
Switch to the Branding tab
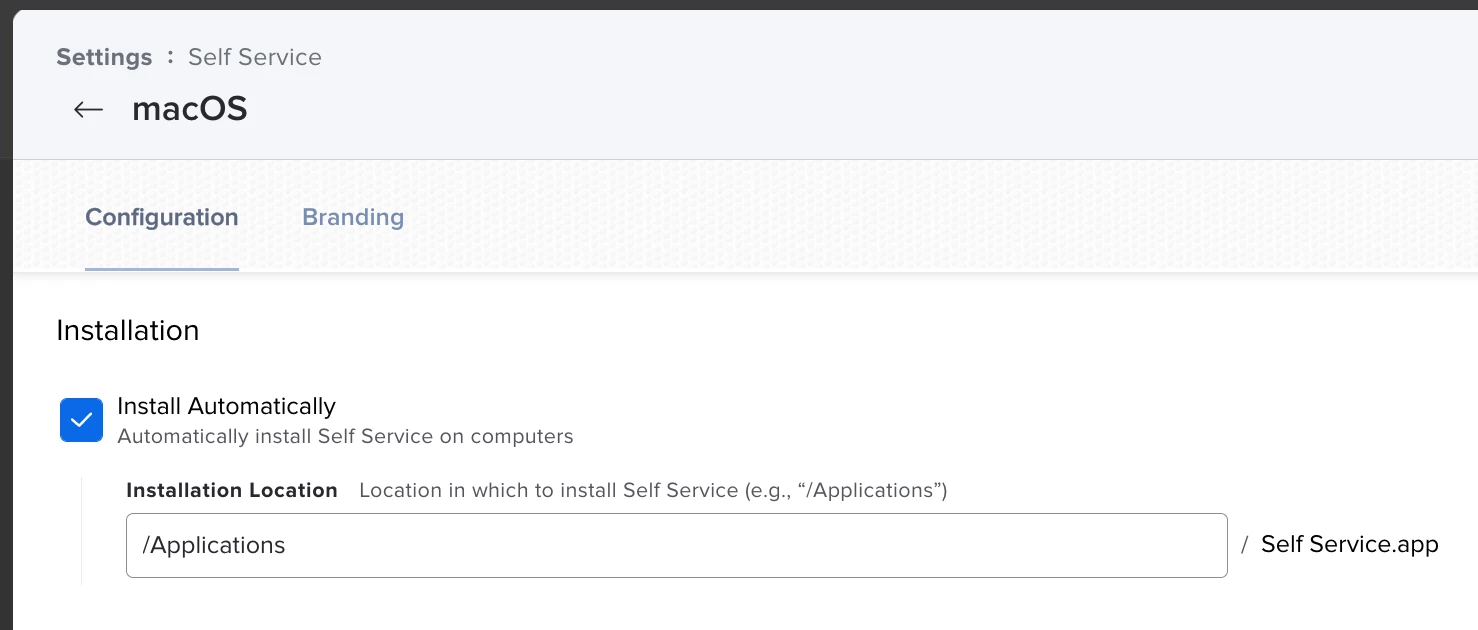click(353, 217)
